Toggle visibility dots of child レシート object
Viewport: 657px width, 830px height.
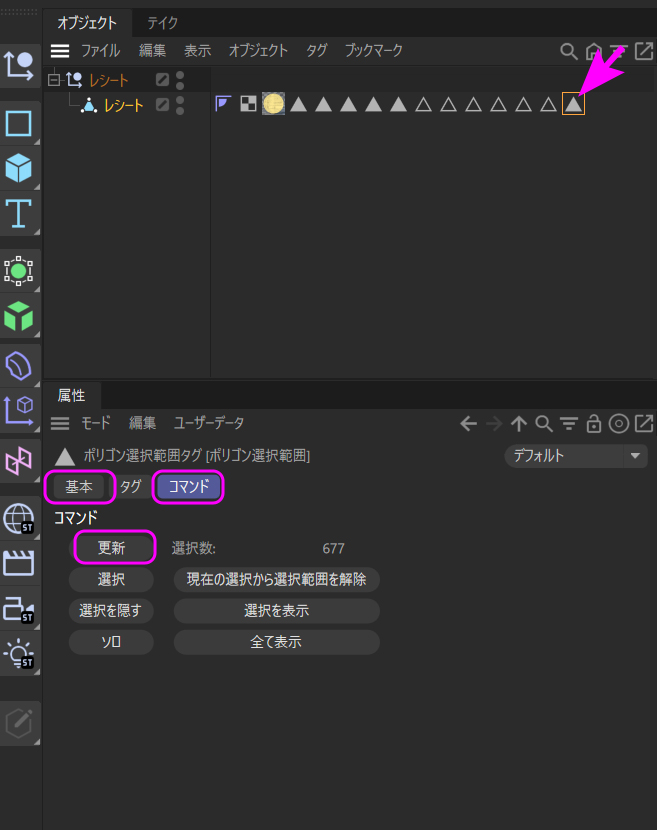(180, 104)
